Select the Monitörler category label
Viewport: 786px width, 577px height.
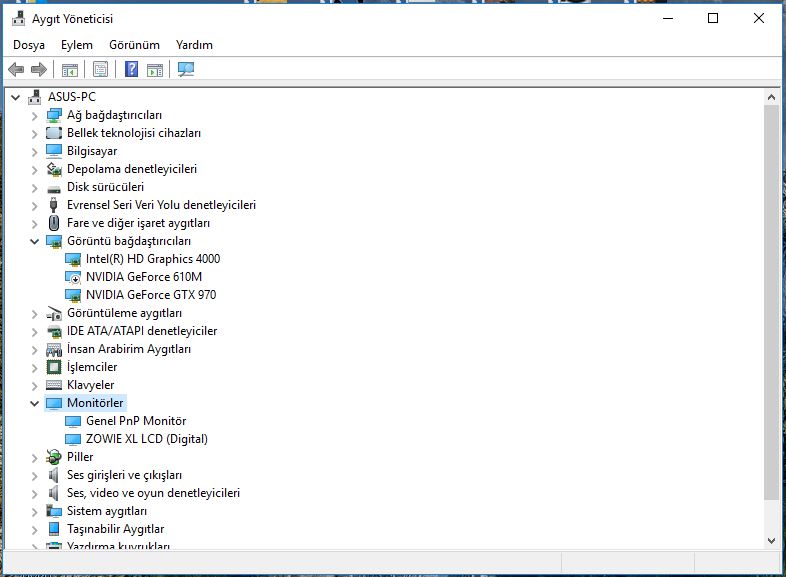tap(95, 403)
